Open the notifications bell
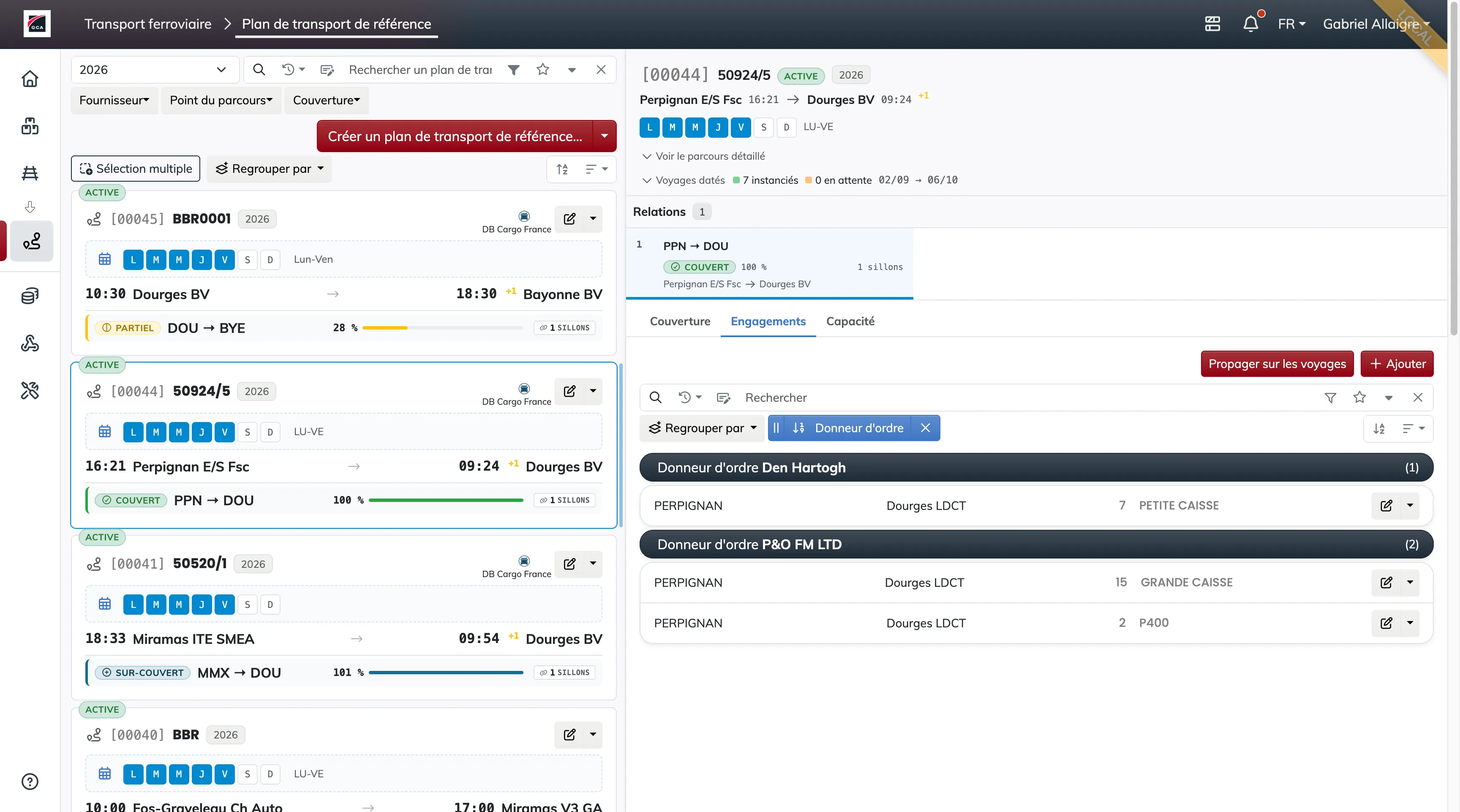This screenshot has width=1460, height=812. coord(1251,24)
